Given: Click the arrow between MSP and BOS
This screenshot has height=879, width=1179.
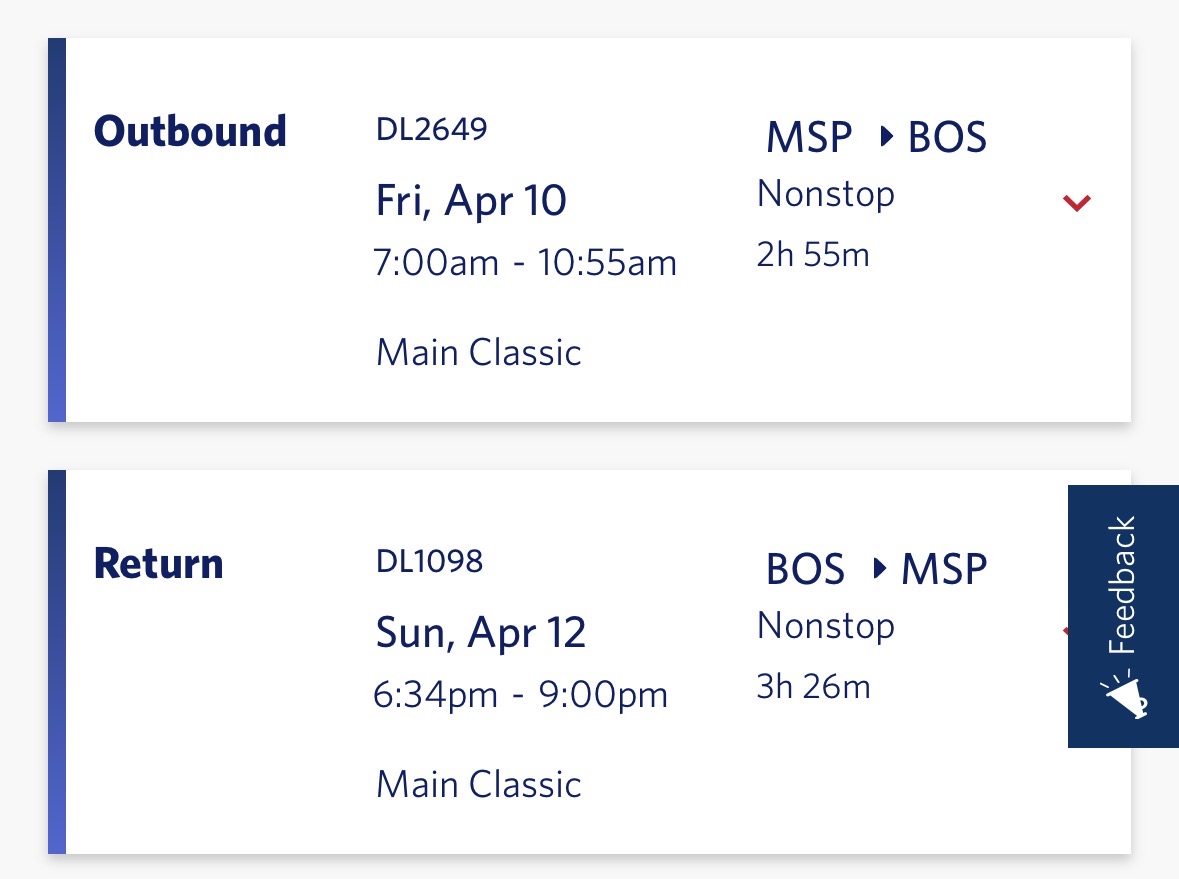Looking at the screenshot, I should pos(885,138).
